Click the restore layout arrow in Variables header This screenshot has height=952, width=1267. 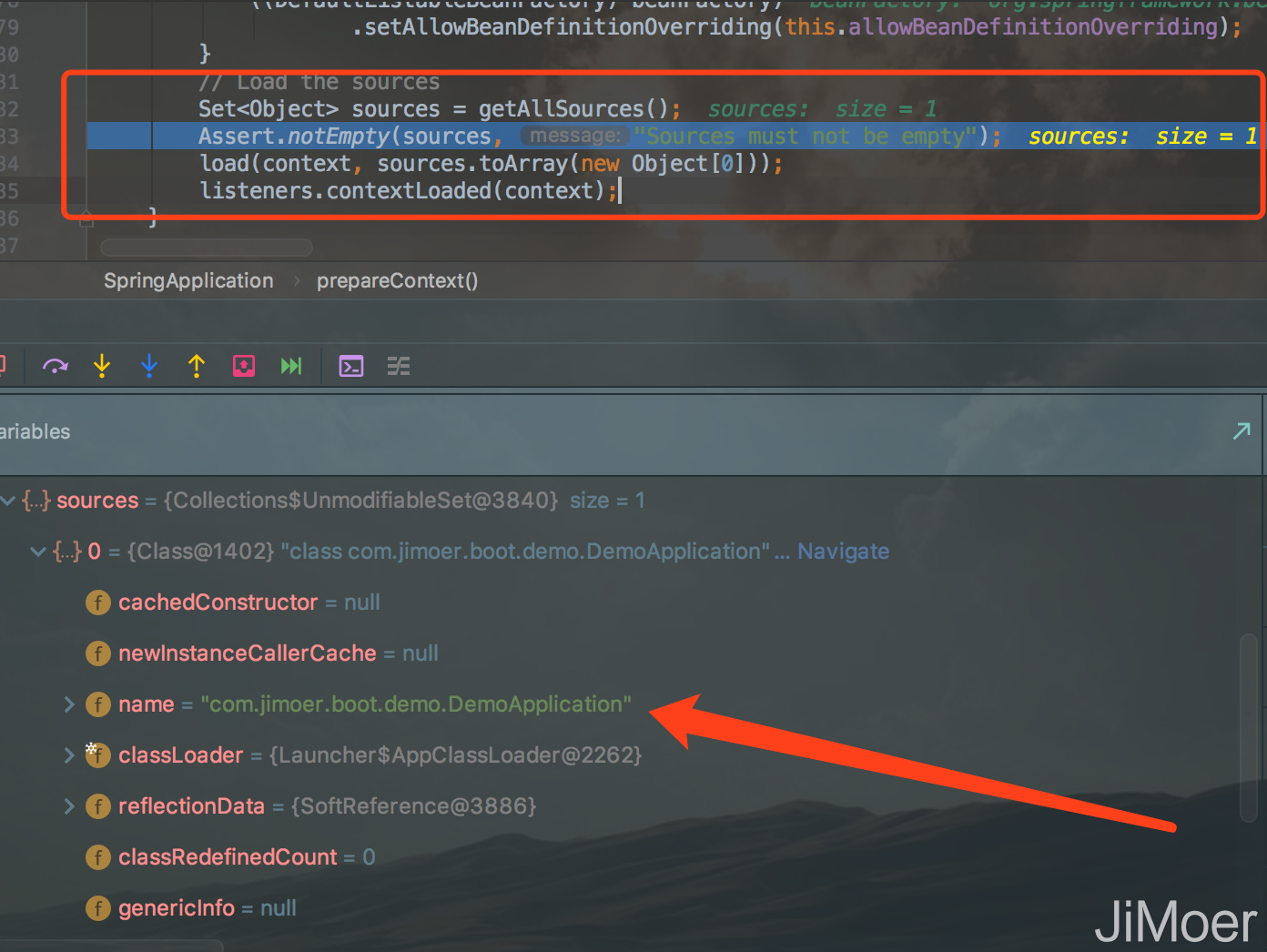click(x=1242, y=431)
